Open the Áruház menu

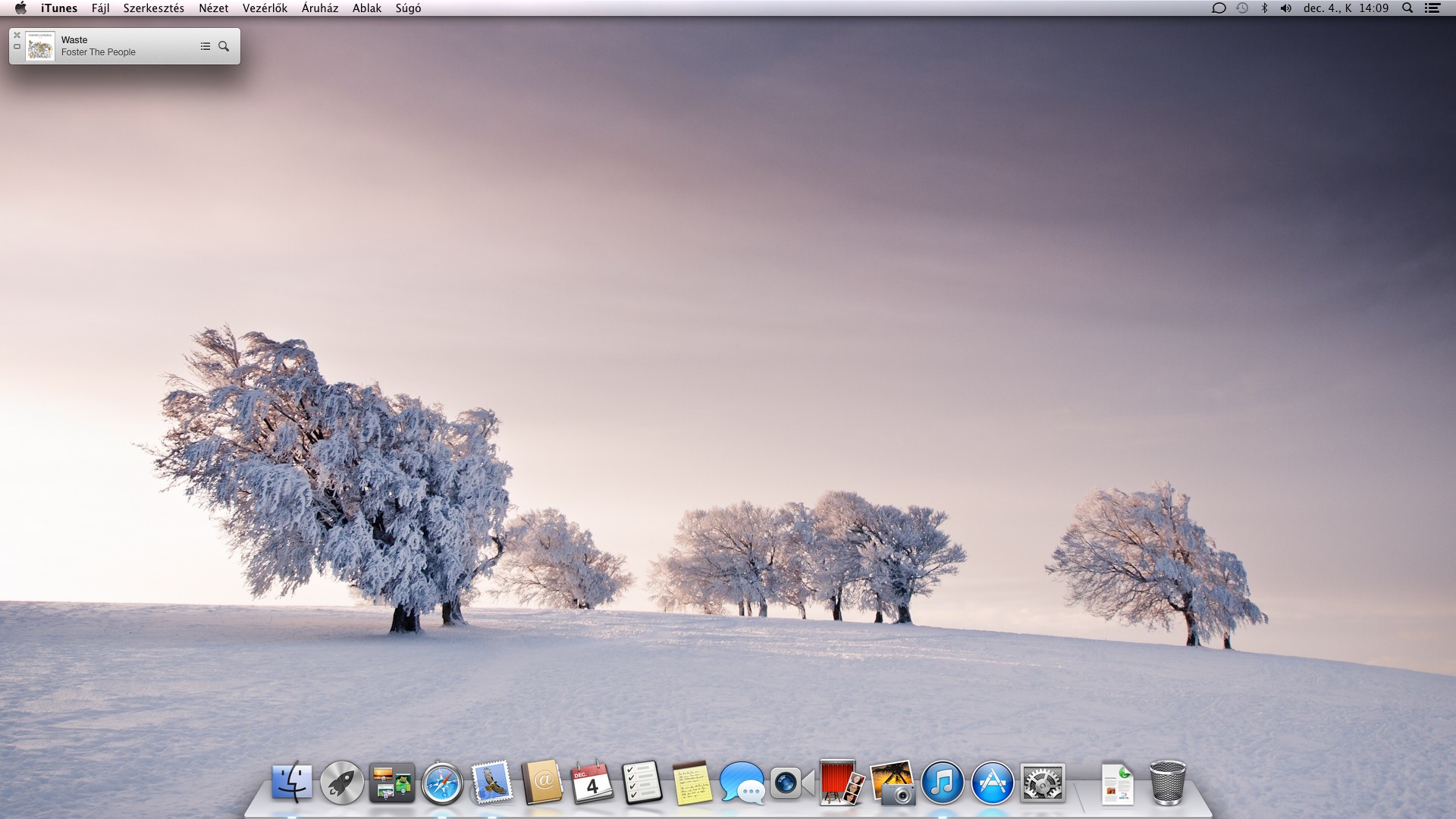[x=319, y=8]
